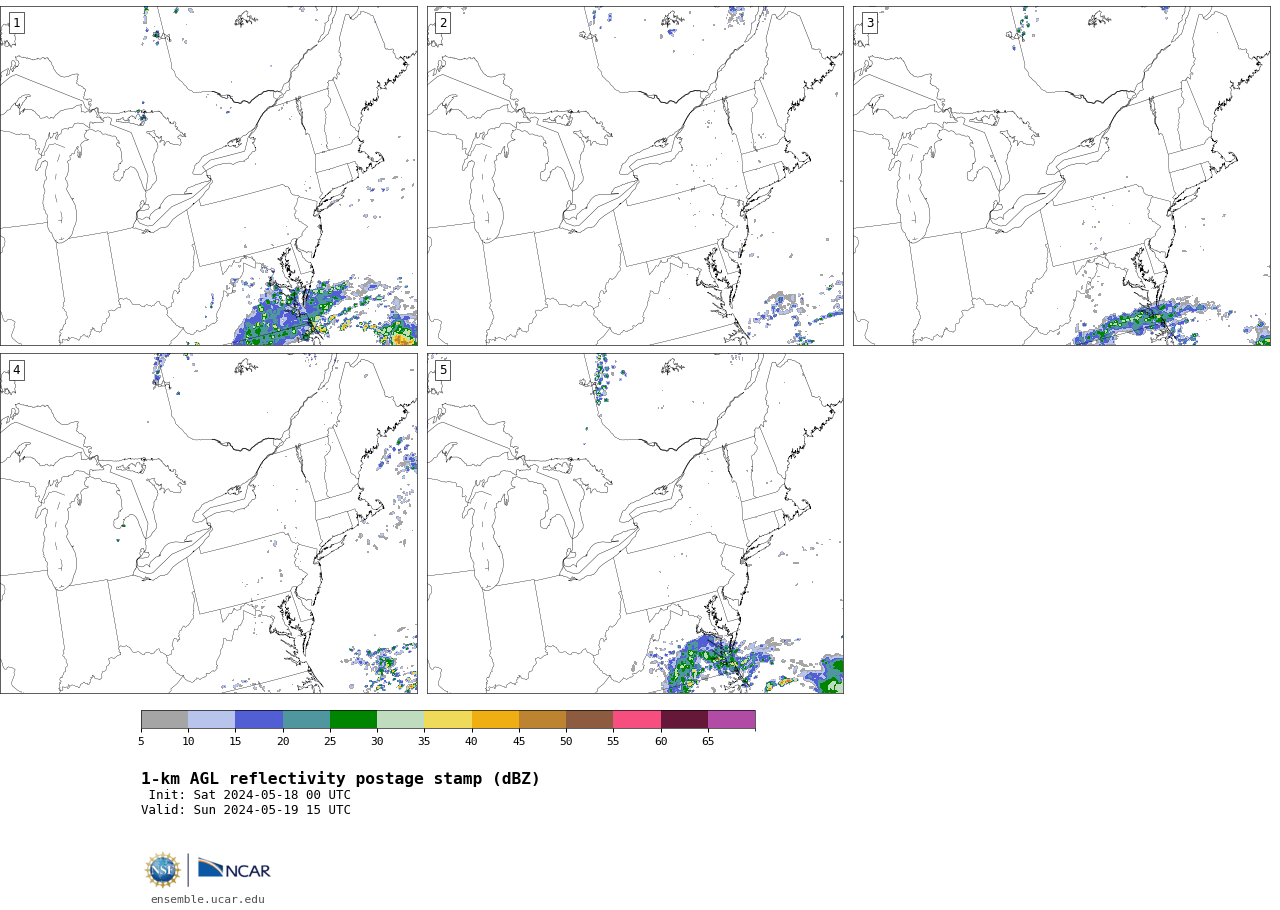This screenshot has width=1280, height=910.
Task: Click the colorbar tick label 65
Action: click(x=708, y=741)
